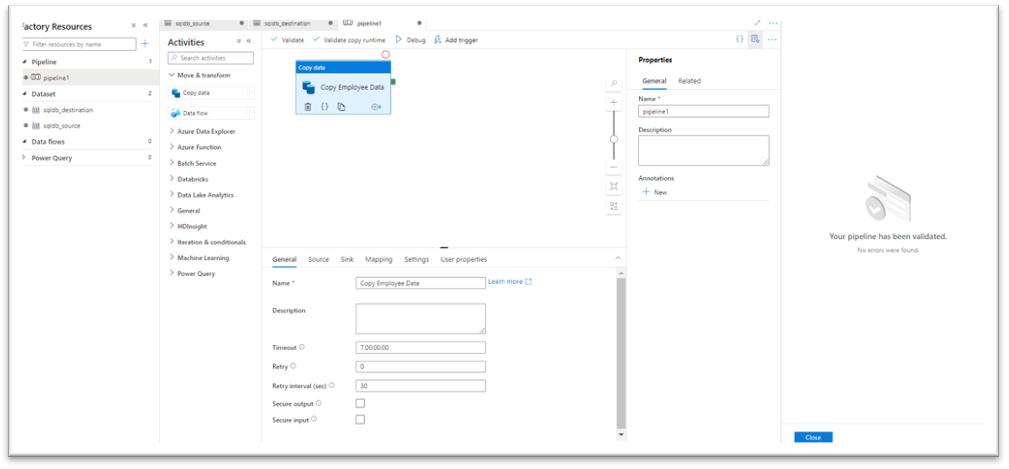This screenshot has height=469, width=1009.
Task: Add output arrow on Copy data activity
Action: click(x=376, y=107)
